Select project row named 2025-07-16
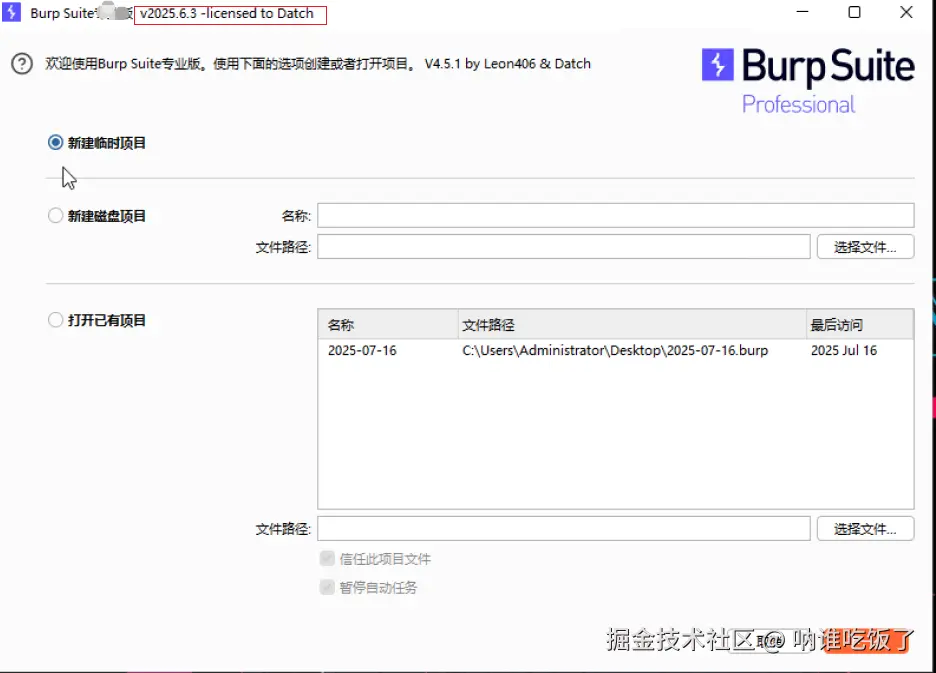This screenshot has width=936, height=673. point(615,351)
